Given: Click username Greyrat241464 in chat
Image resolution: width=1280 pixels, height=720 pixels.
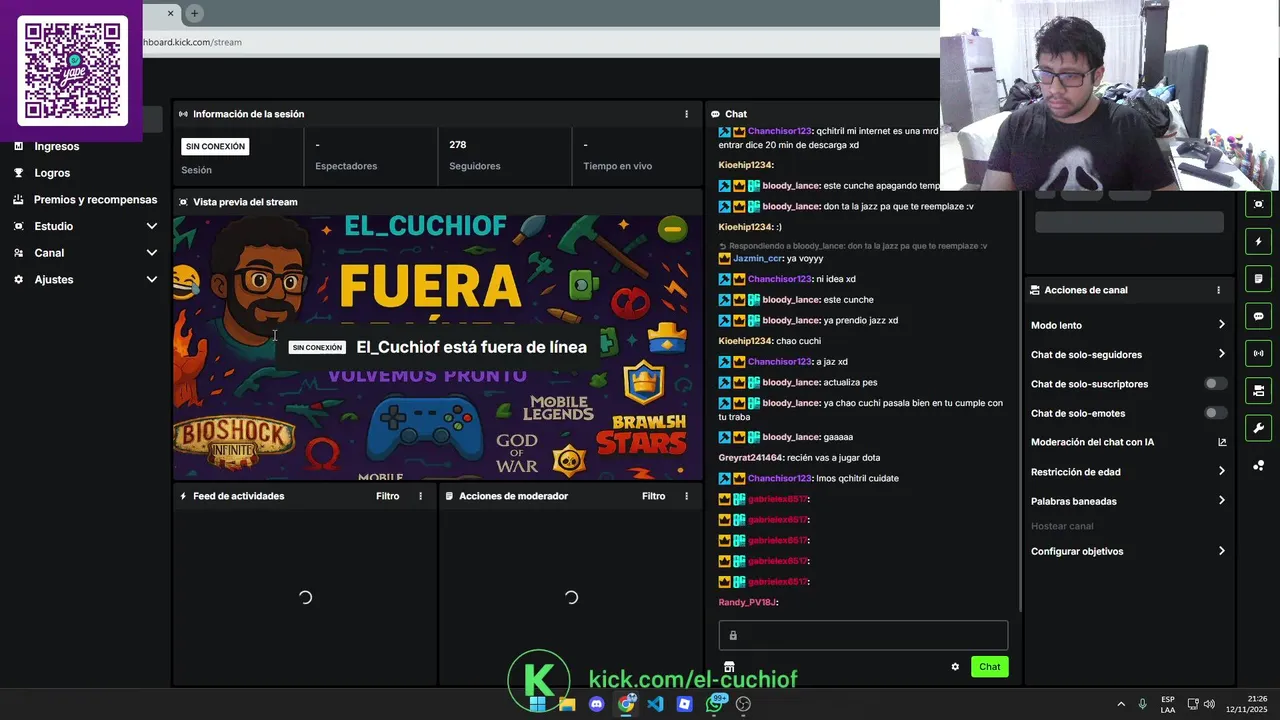Looking at the screenshot, I should [751, 457].
